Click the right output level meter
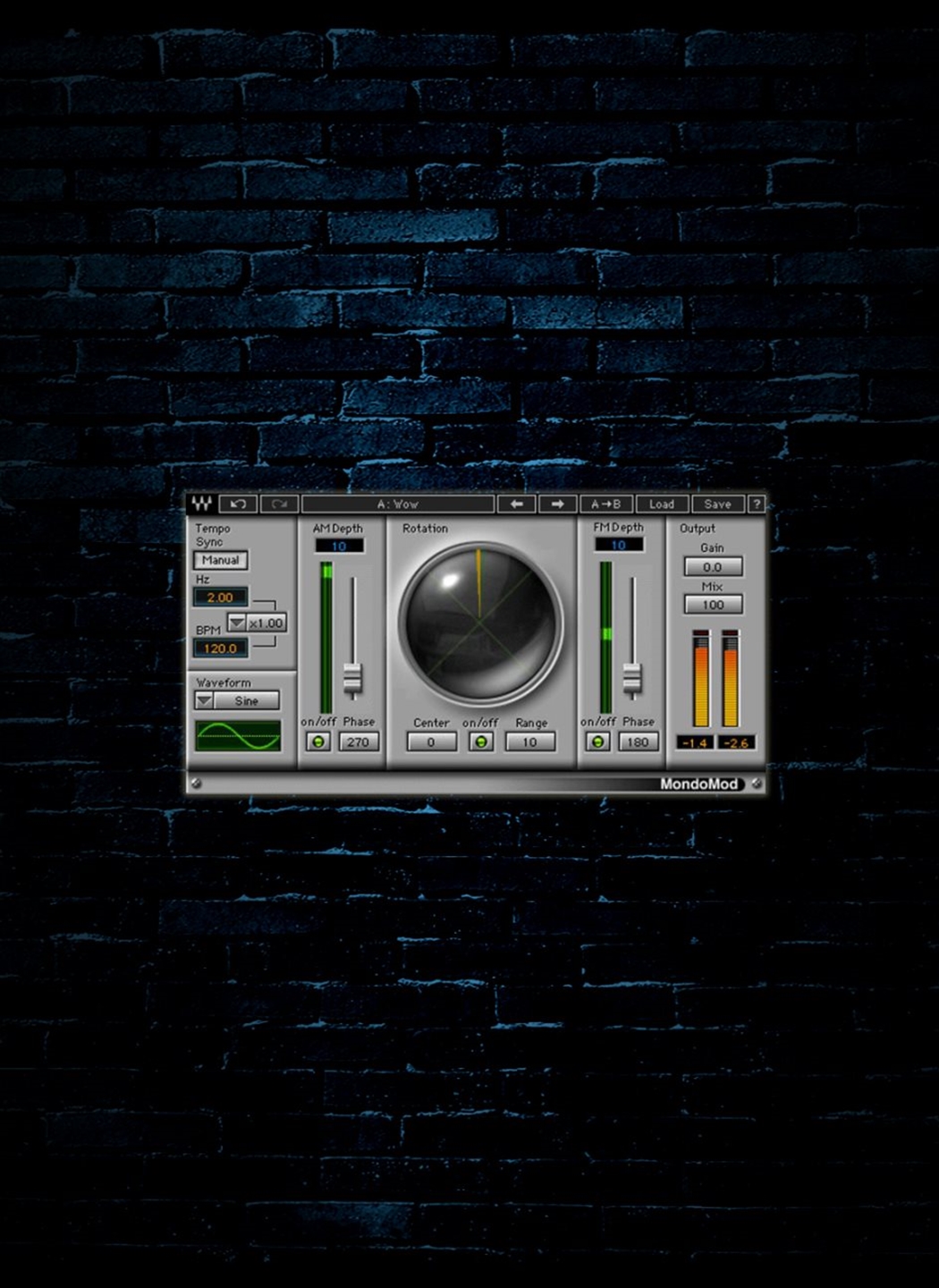939x1288 pixels. (731, 679)
